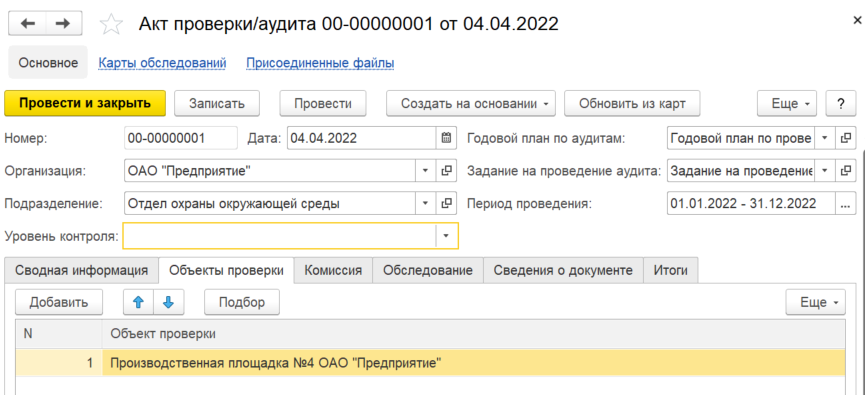
Task: Open the calendar picker for Дата field
Action: point(446,138)
